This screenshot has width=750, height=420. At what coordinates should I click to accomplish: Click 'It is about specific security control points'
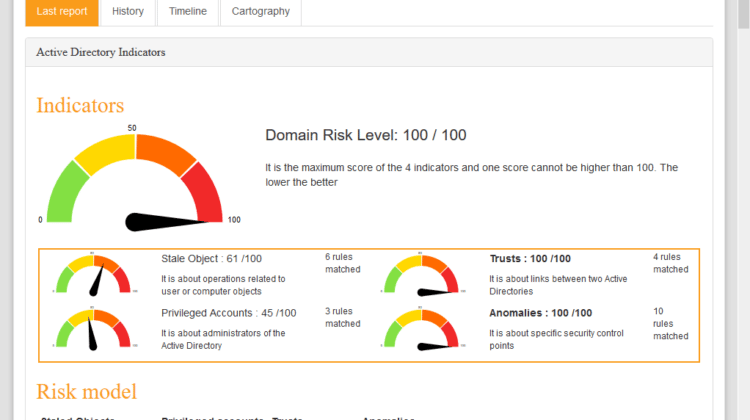coord(556,340)
